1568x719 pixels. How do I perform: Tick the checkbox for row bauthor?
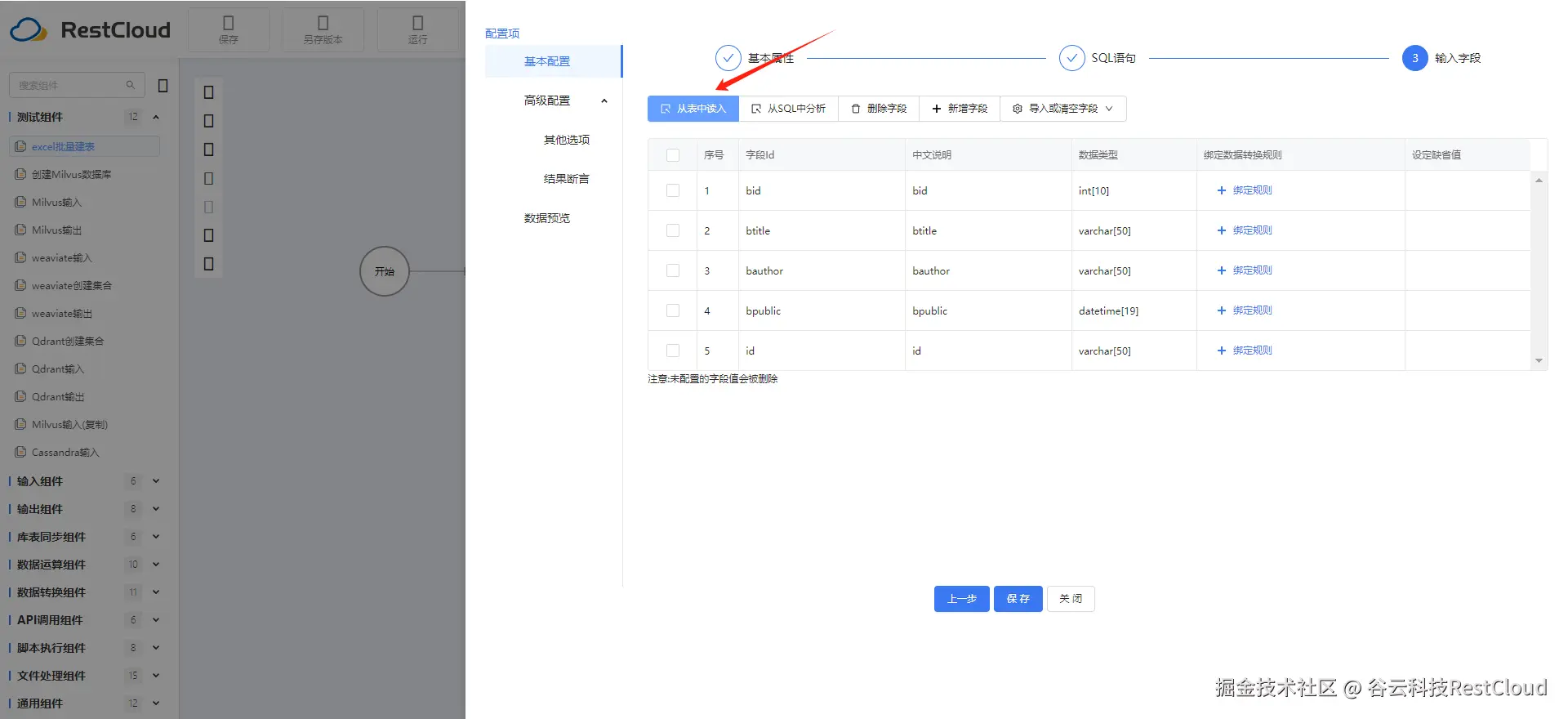point(673,270)
